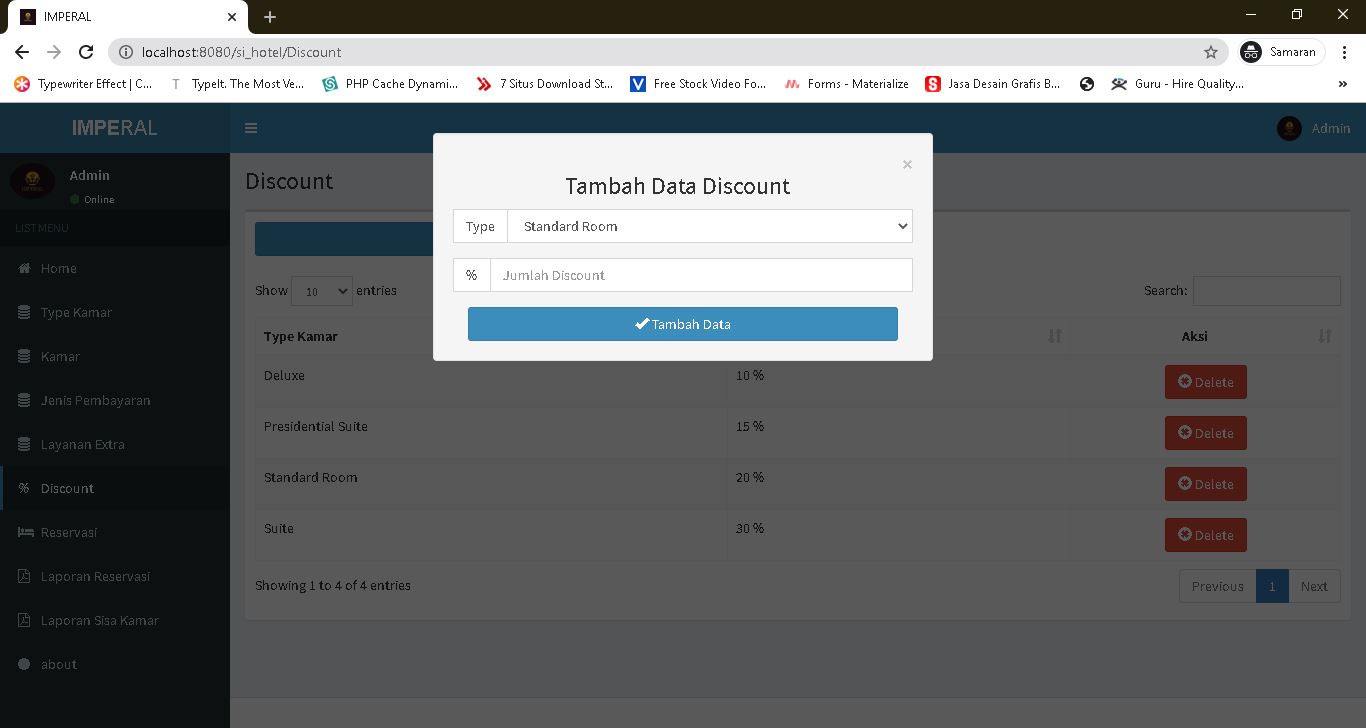Switch to the IMPERAL browser tab
This screenshot has width=1366, height=728.
[x=120, y=16]
